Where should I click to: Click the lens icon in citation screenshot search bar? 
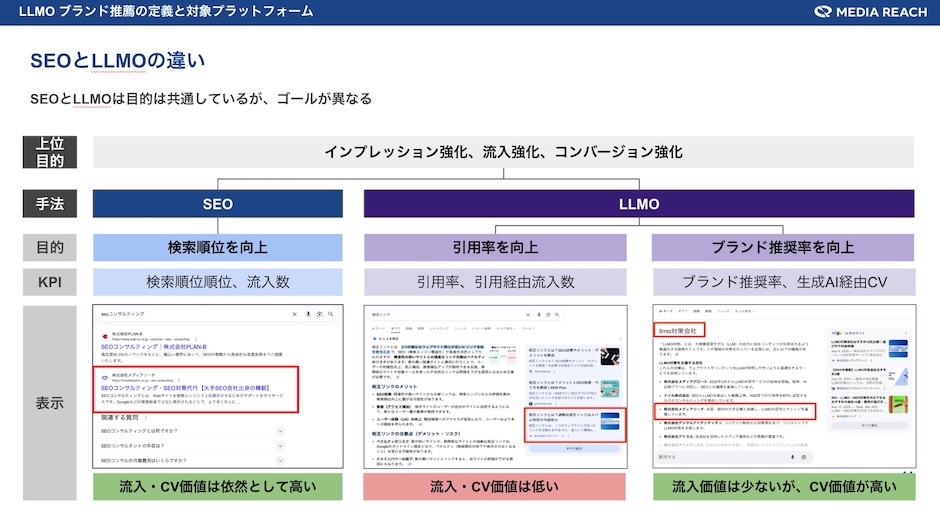pos(547,315)
